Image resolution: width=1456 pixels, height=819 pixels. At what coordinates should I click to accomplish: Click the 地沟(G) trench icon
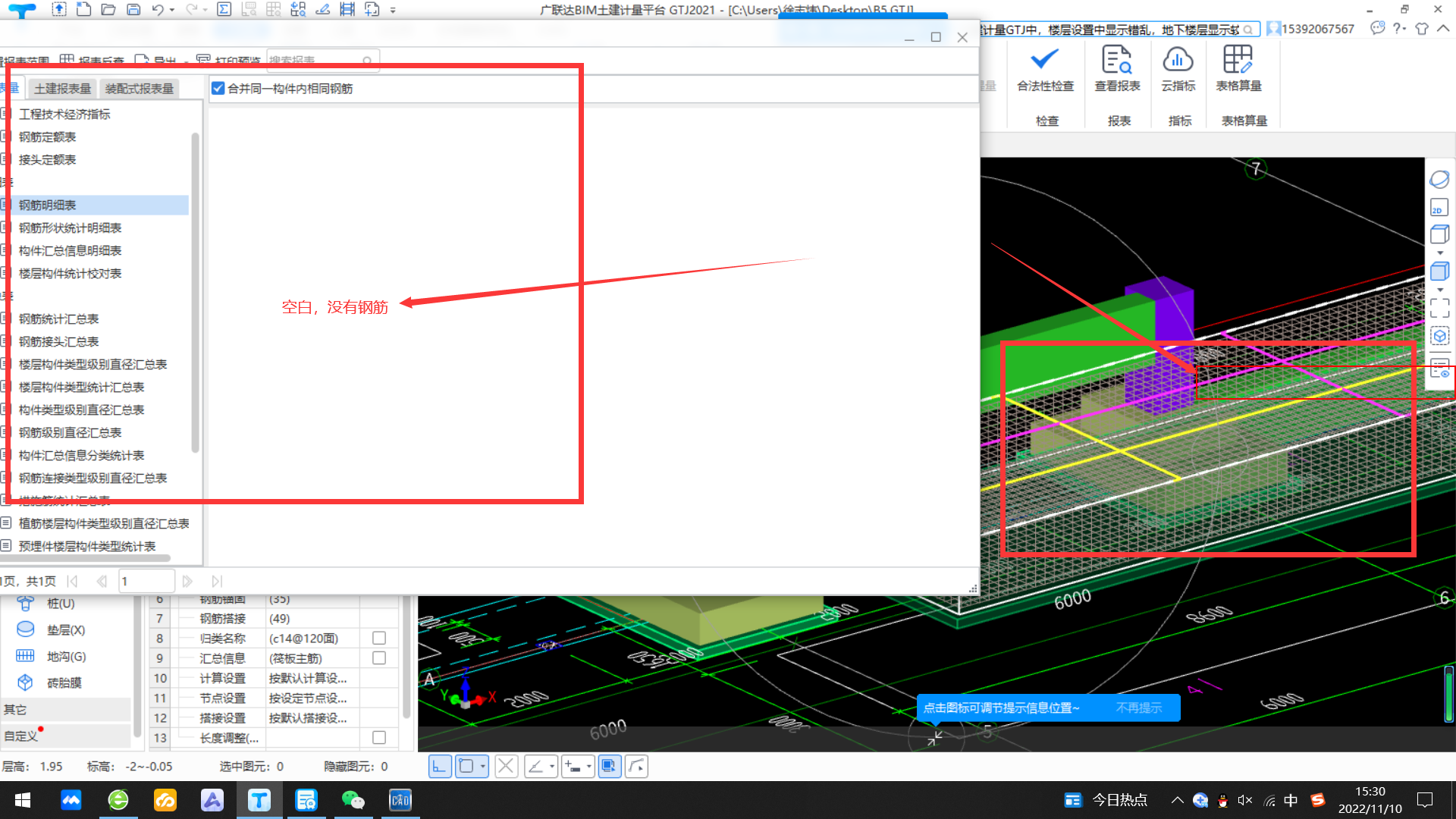click(25, 656)
